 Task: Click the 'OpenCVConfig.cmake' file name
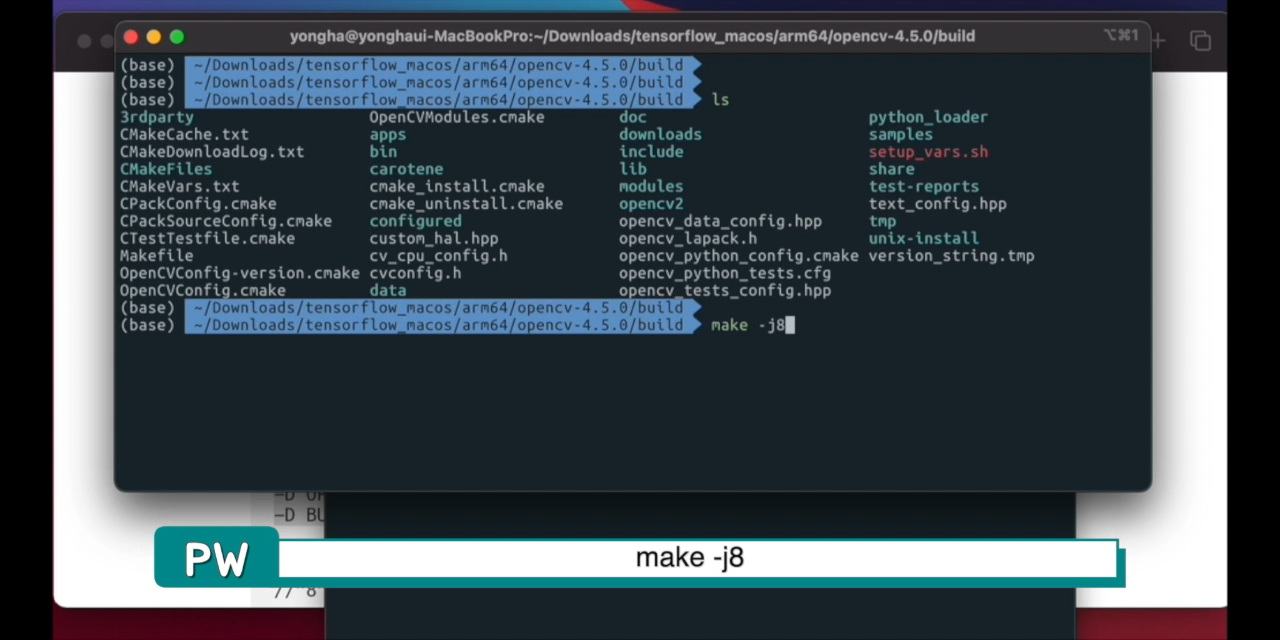point(203,291)
